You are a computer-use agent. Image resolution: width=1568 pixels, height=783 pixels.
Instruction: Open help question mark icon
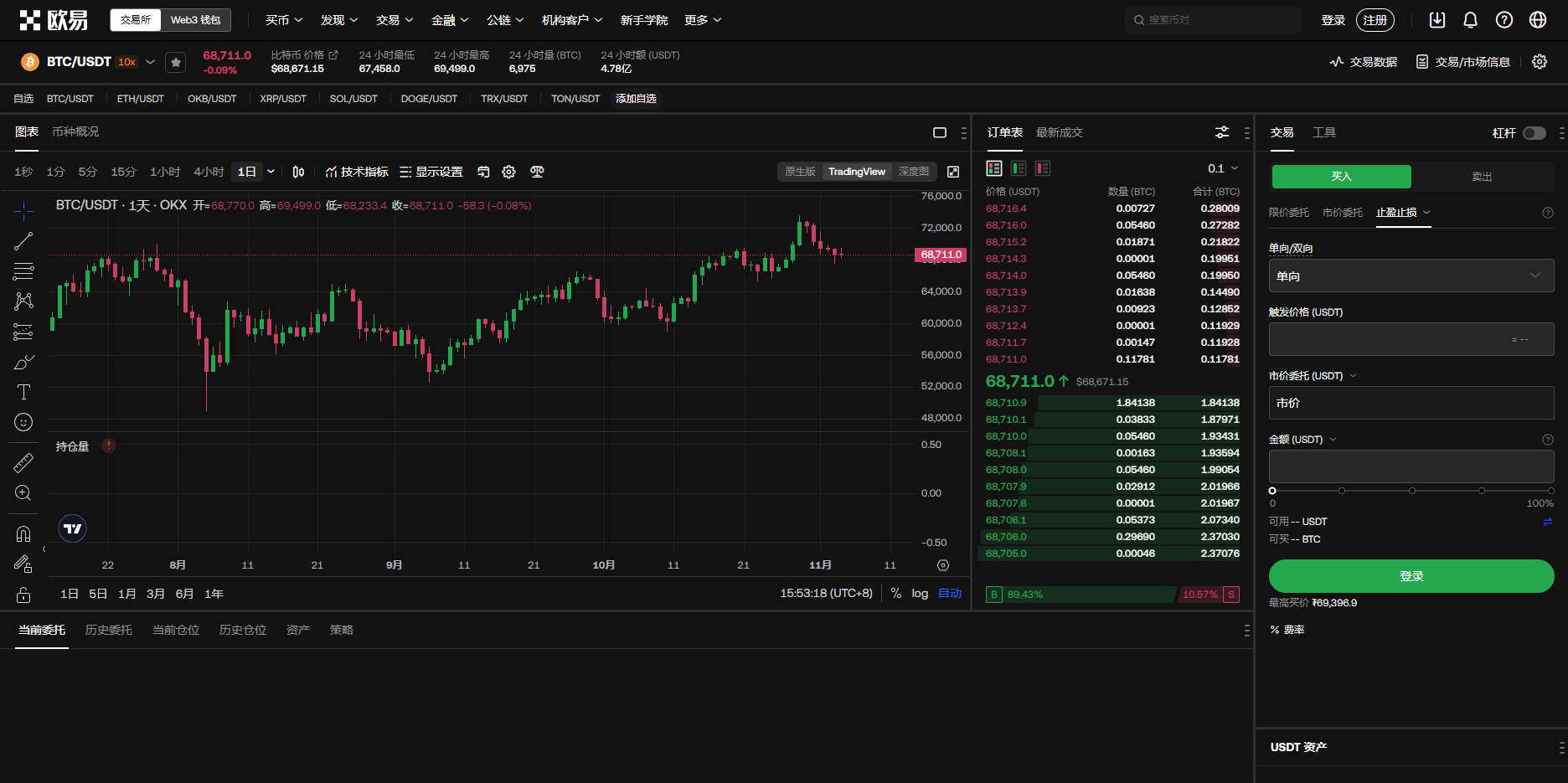(1504, 20)
